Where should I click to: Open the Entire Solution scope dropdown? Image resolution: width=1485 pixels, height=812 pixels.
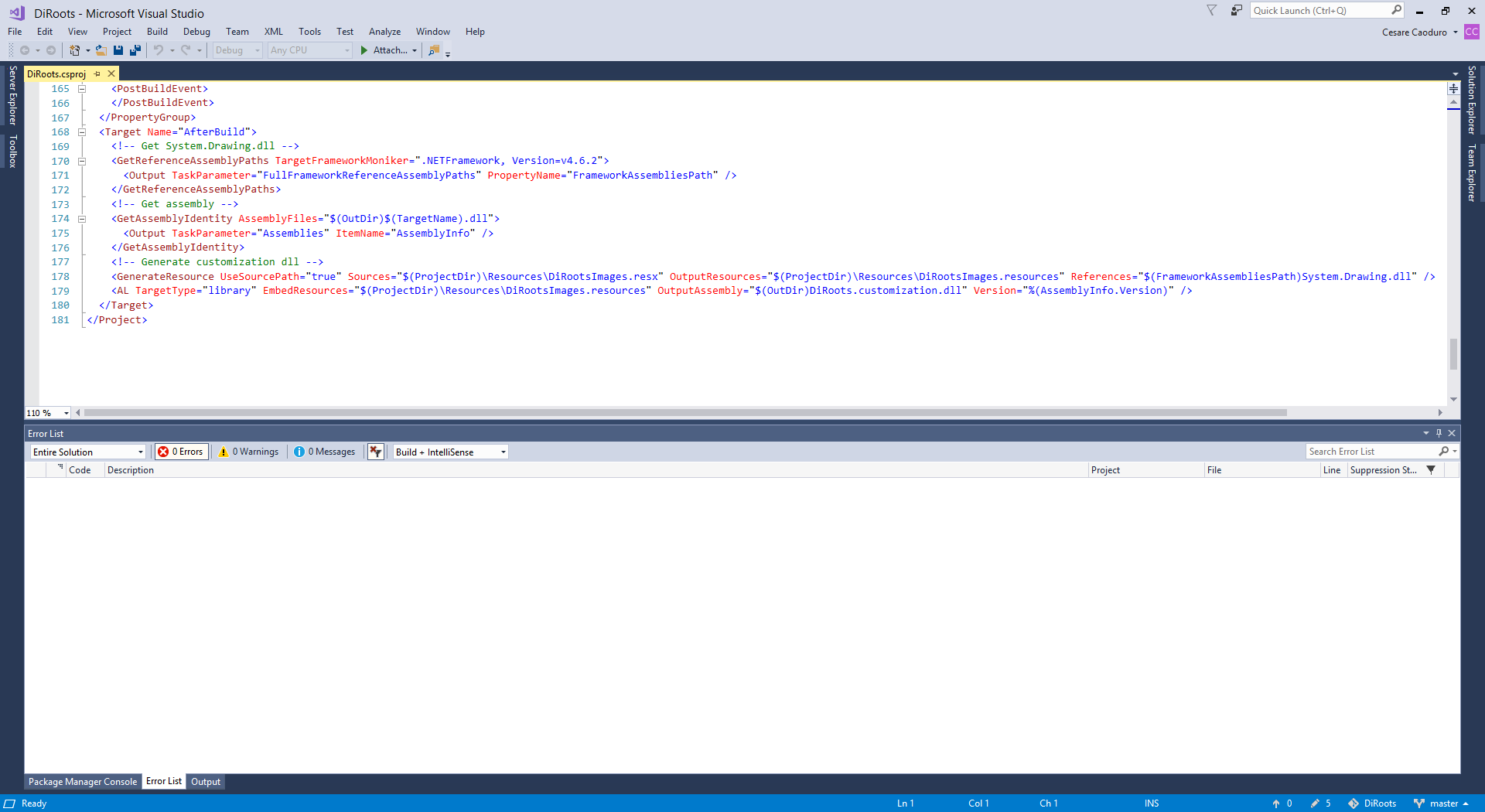pyautogui.click(x=88, y=452)
